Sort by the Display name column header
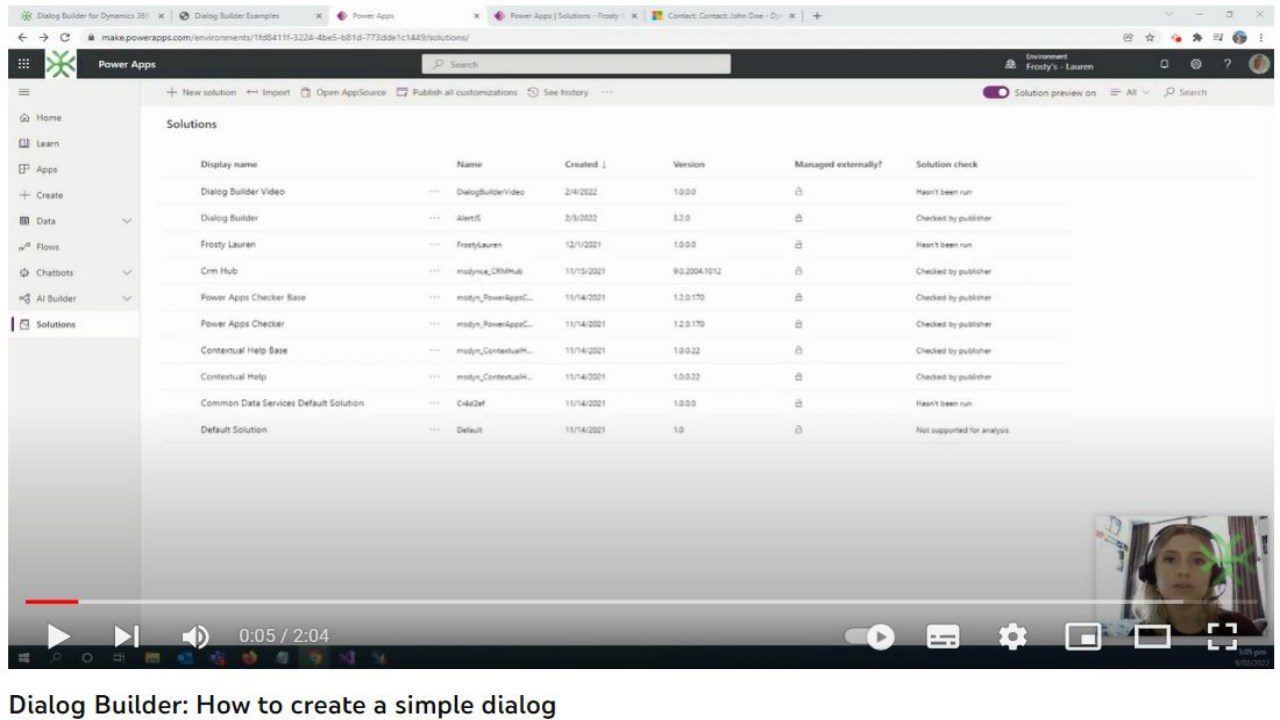This screenshot has height=720, width=1280. 229,164
